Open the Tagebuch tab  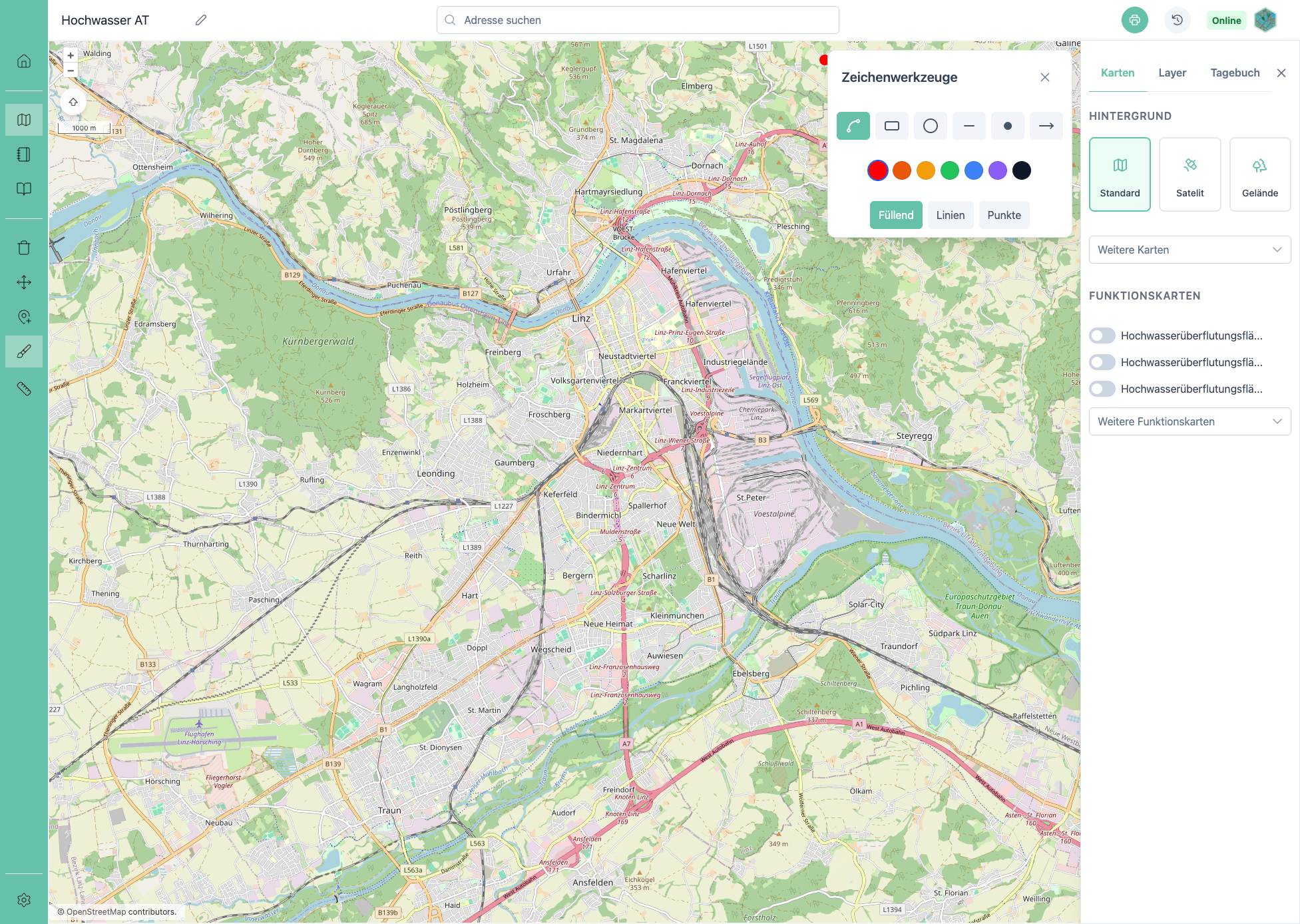[x=1234, y=73]
